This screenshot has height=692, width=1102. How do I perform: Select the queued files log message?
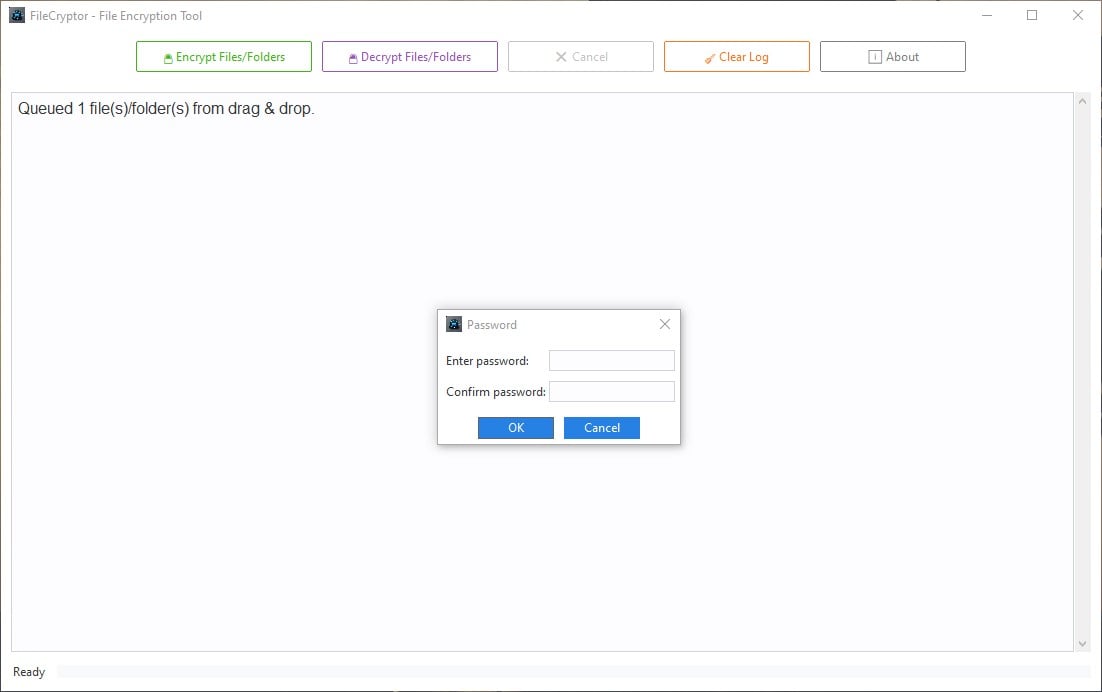164,108
